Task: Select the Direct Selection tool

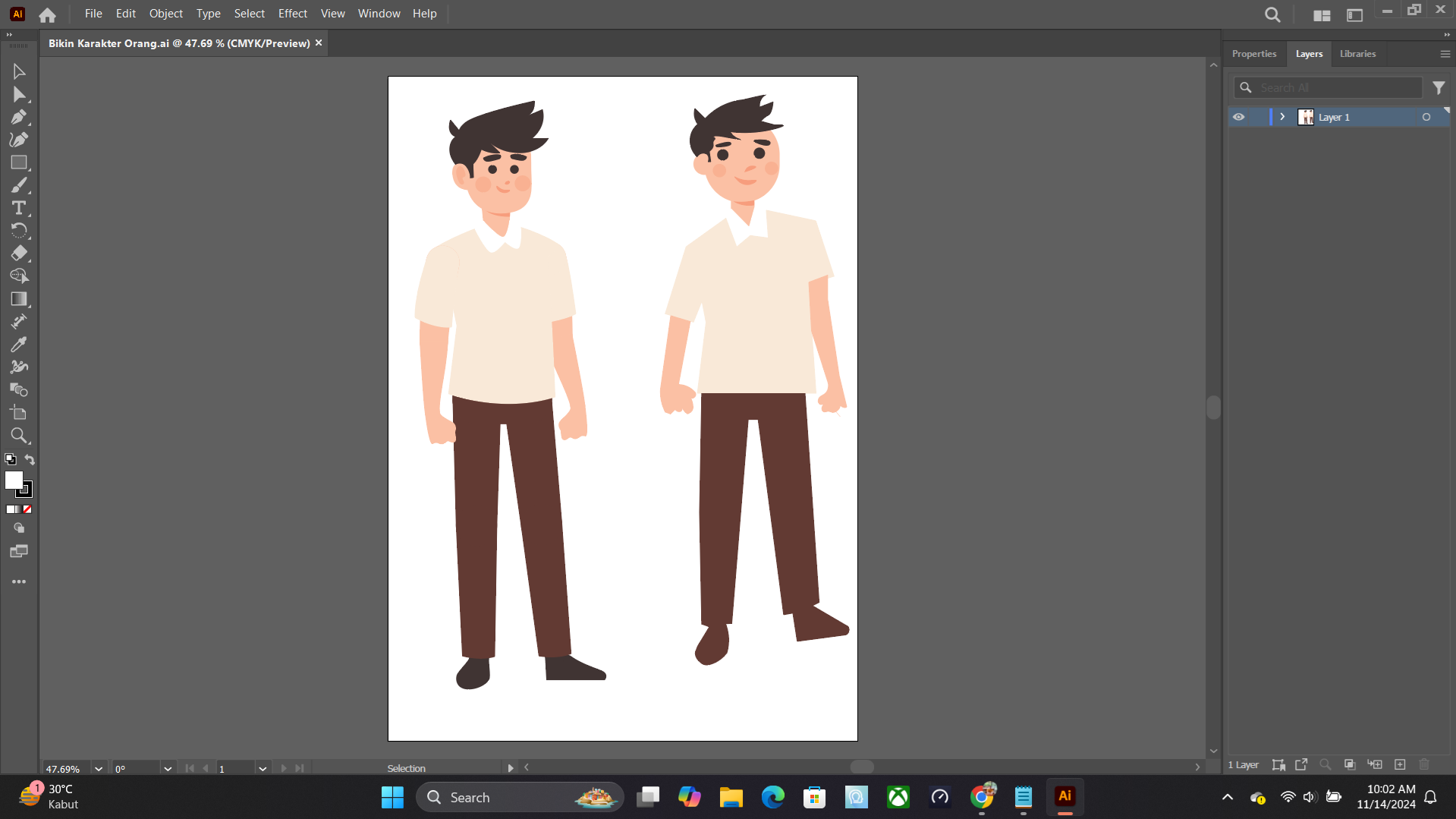Action: pyautogui.click(x=19, y=94)
